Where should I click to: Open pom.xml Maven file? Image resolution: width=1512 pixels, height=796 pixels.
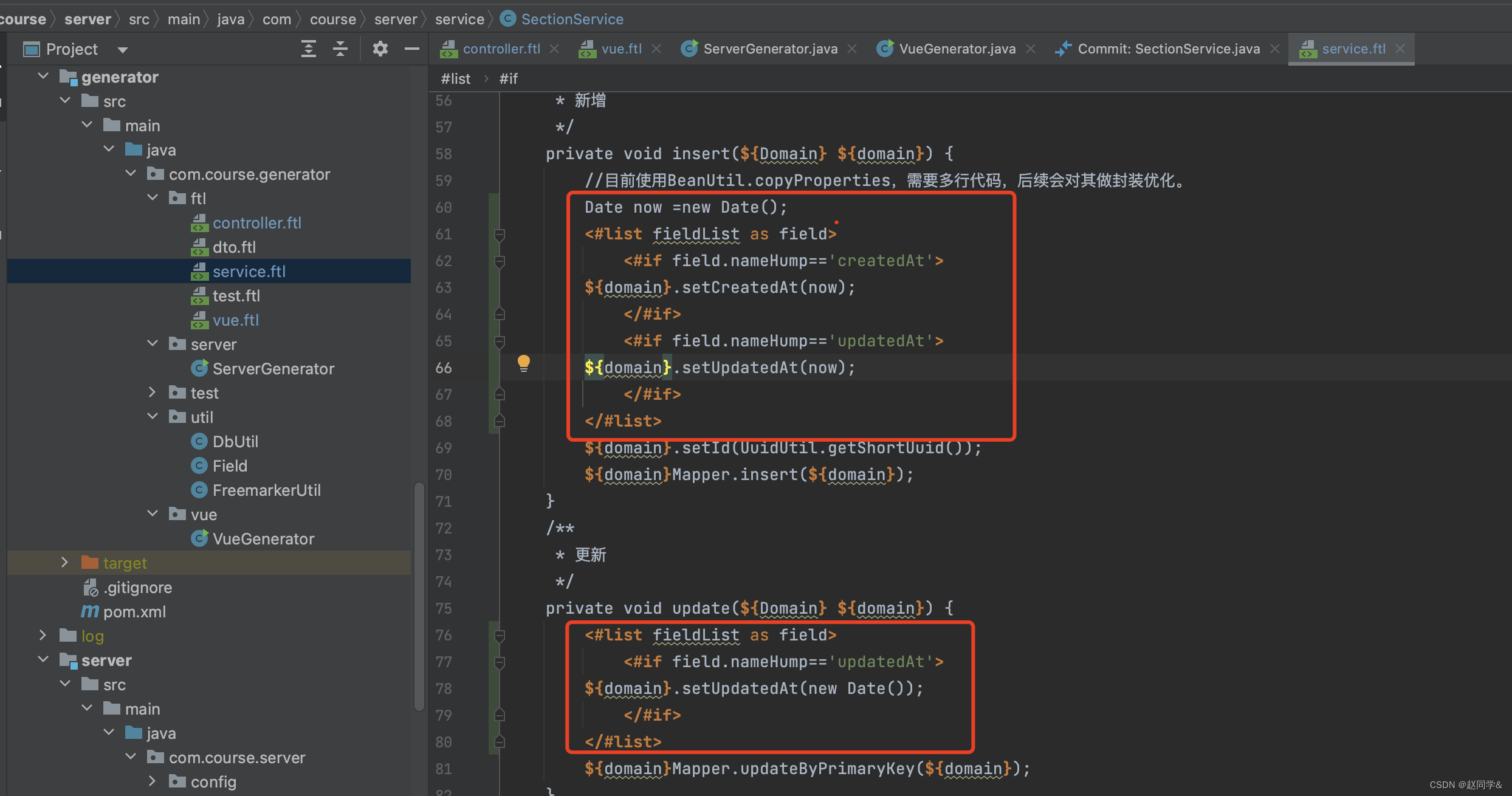point(134,612)
